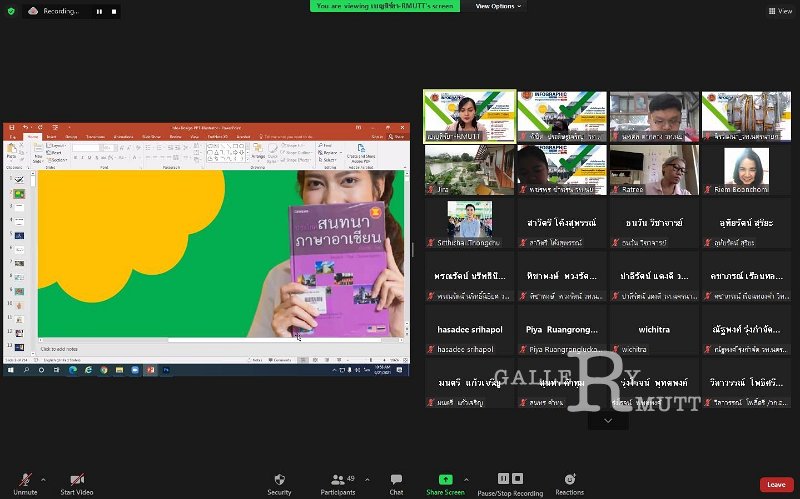Open the Reactions menu
The width and height of the screenshot is (800, 499).
[x=569, y=484]
